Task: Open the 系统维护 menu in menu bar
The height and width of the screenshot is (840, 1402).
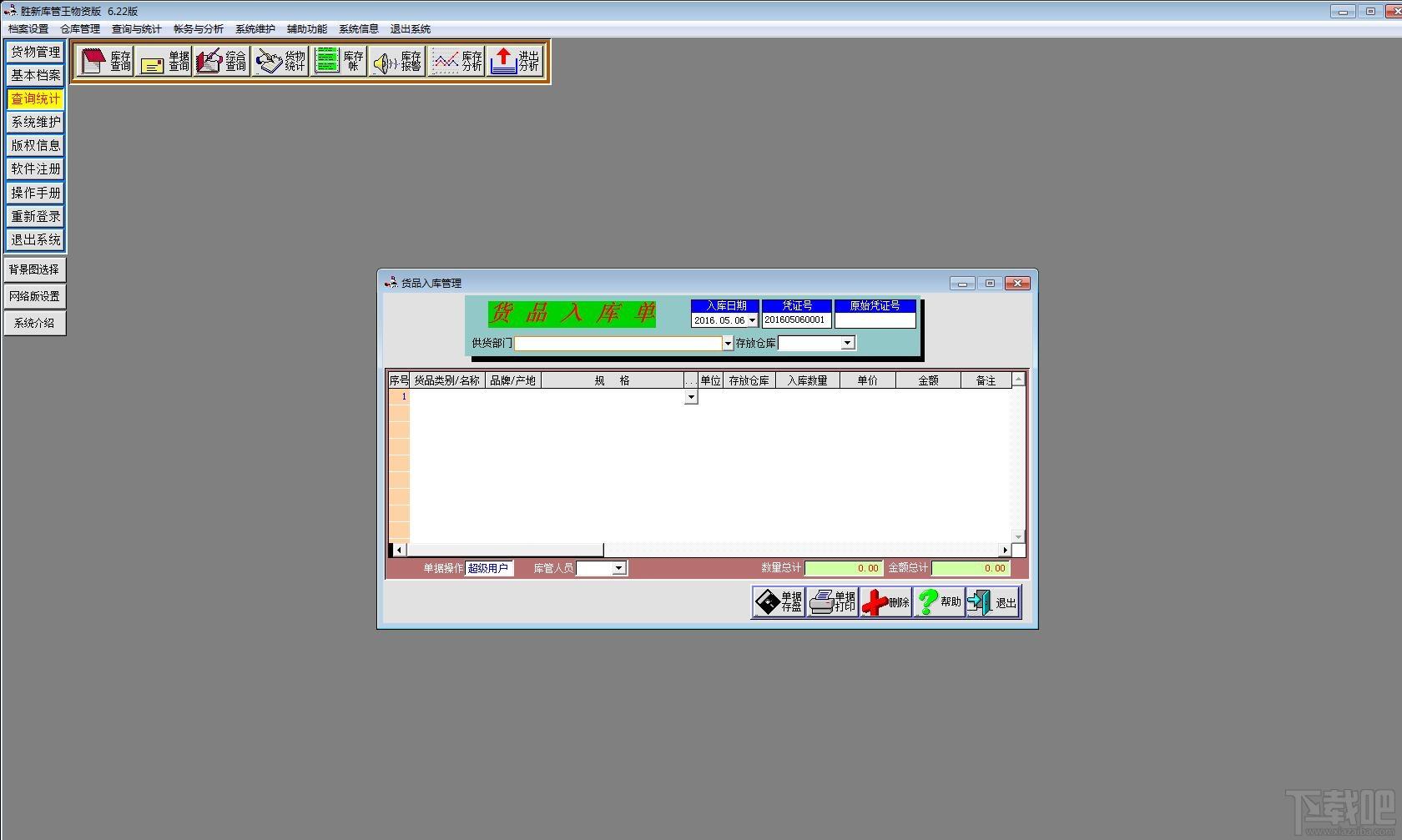Action: (x=255, y=29)
